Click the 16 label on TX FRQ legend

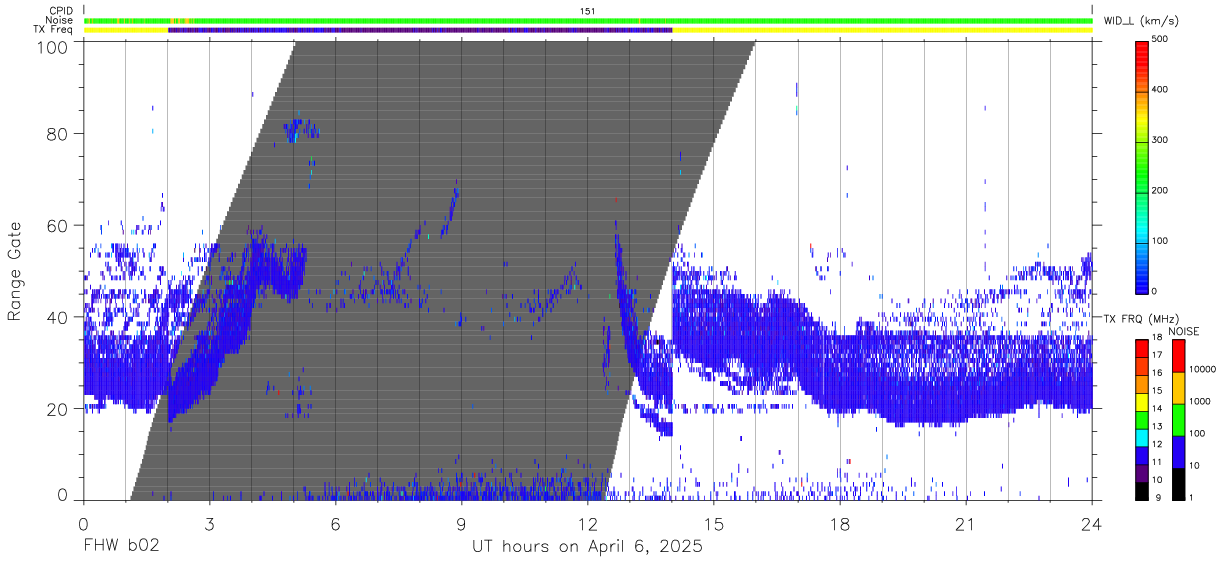click(x=1157, y=373)
